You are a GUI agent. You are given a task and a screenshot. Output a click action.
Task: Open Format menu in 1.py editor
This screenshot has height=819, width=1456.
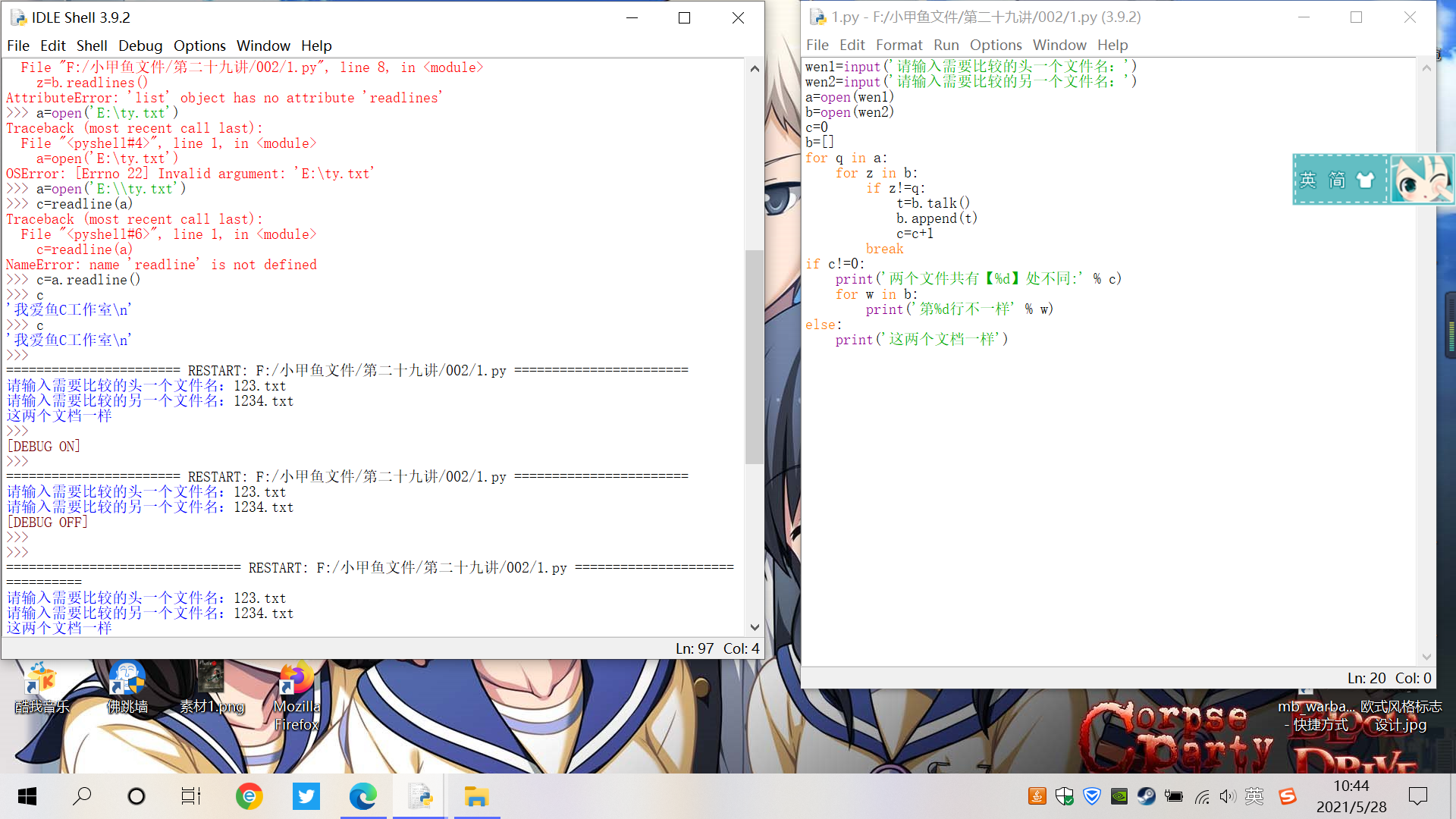click(899, 45)
